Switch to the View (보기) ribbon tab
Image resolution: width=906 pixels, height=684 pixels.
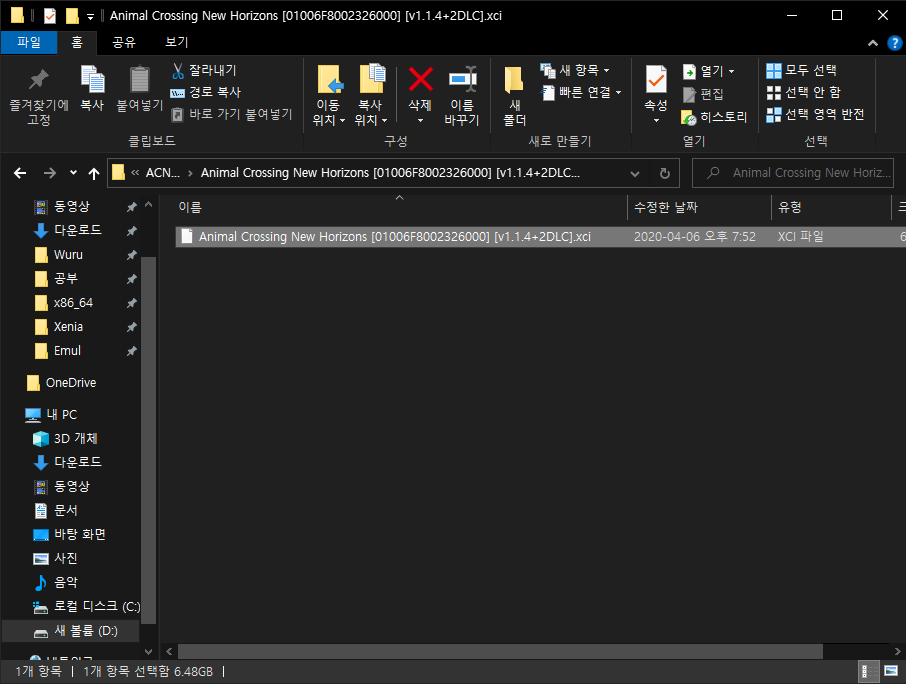coord(177,42)
